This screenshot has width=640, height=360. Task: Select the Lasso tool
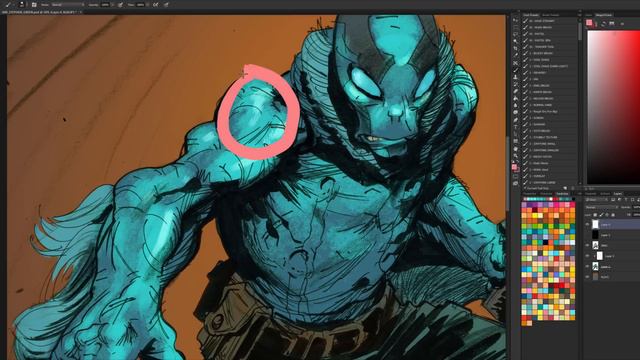(x=516, y=34)
